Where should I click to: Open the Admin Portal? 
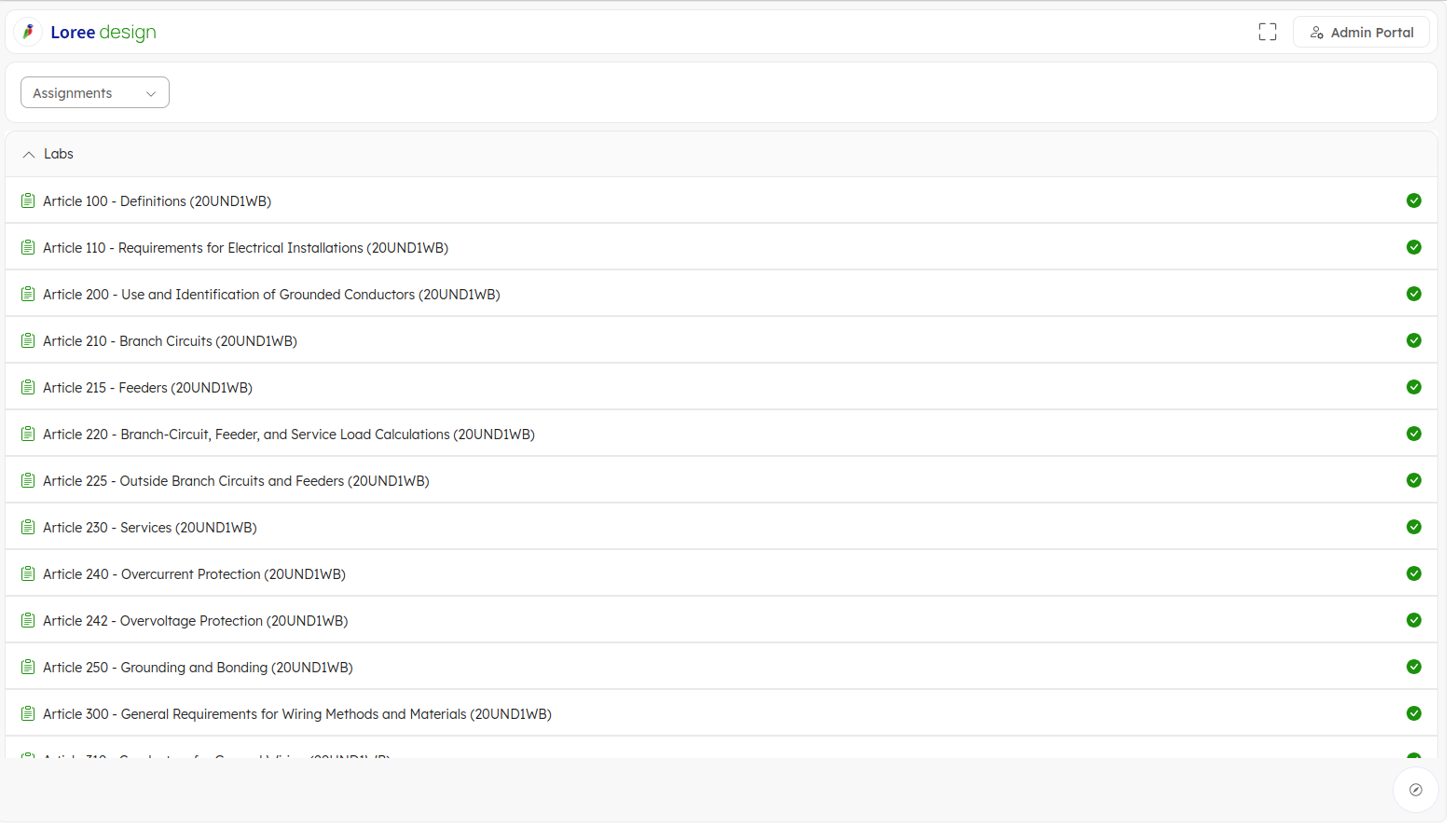point(1361,32)
